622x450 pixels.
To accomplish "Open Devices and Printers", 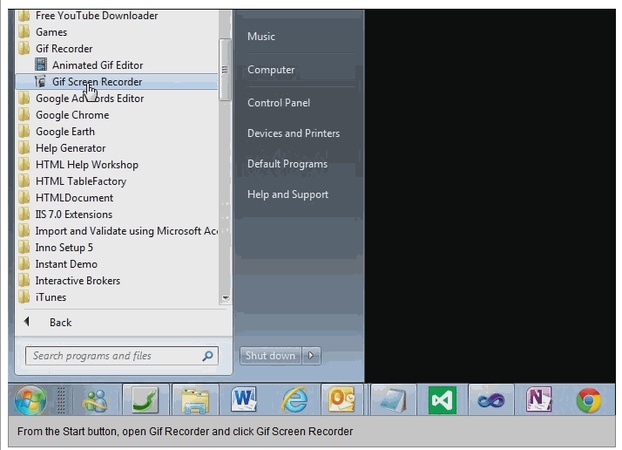I will coord(293,133).
